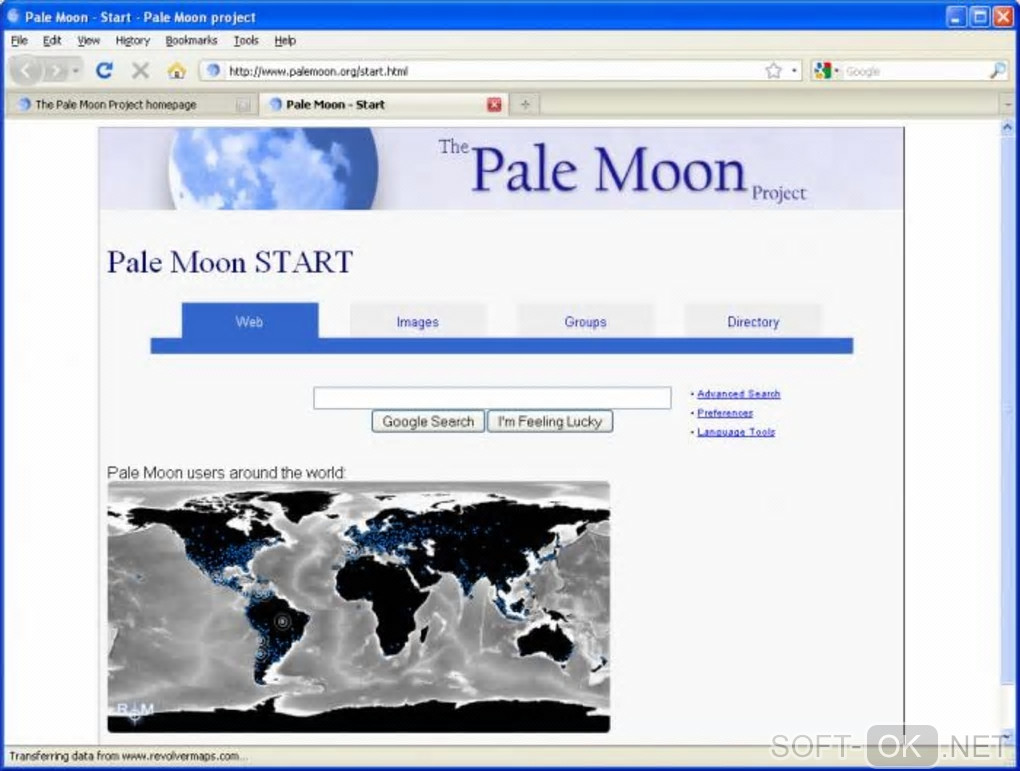Open the Bookmarks menu
This screenshot has width=1020, height=771.
[x=191, y=40]
